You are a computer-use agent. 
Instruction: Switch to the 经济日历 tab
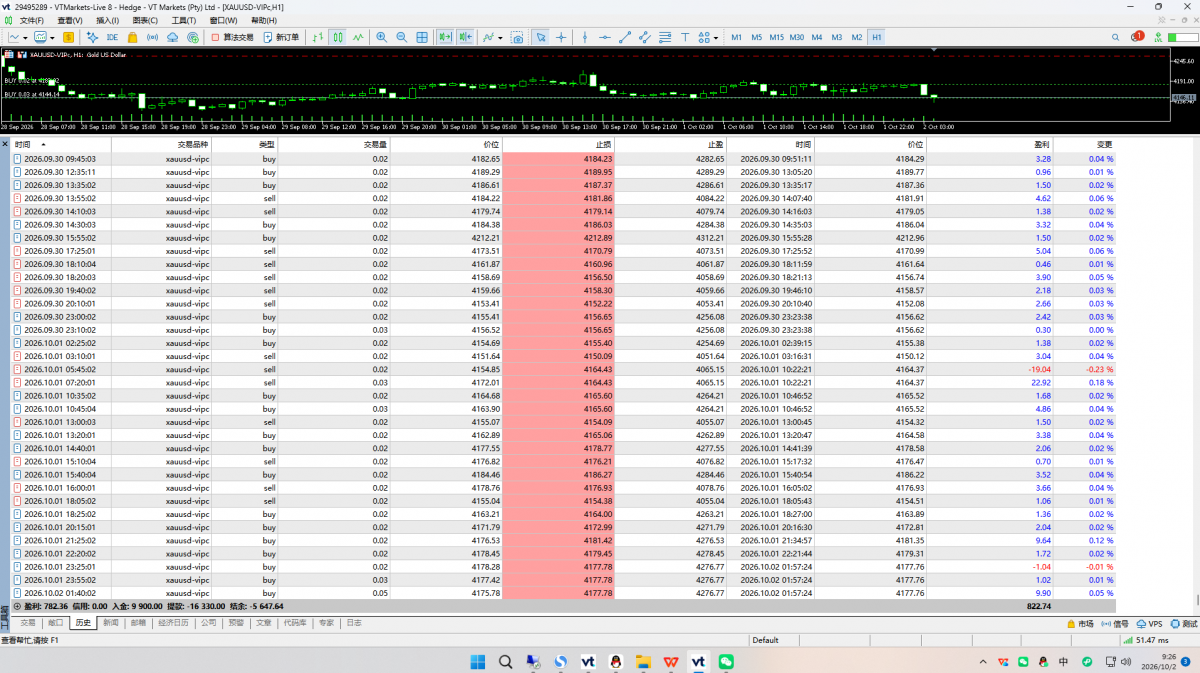coord(173,622)
